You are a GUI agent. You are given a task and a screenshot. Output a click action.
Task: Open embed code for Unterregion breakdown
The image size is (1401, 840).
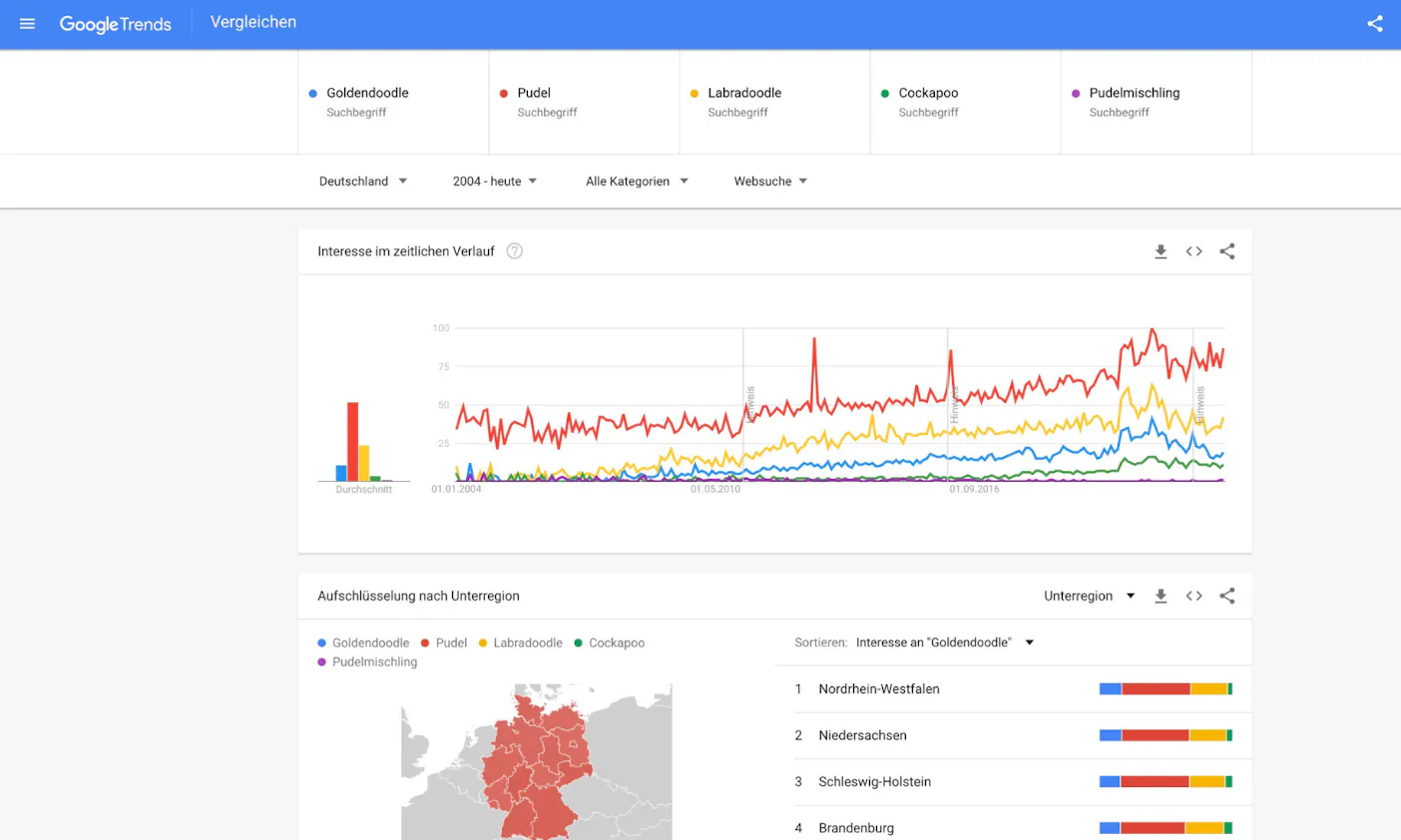[x=1193, y=596]
